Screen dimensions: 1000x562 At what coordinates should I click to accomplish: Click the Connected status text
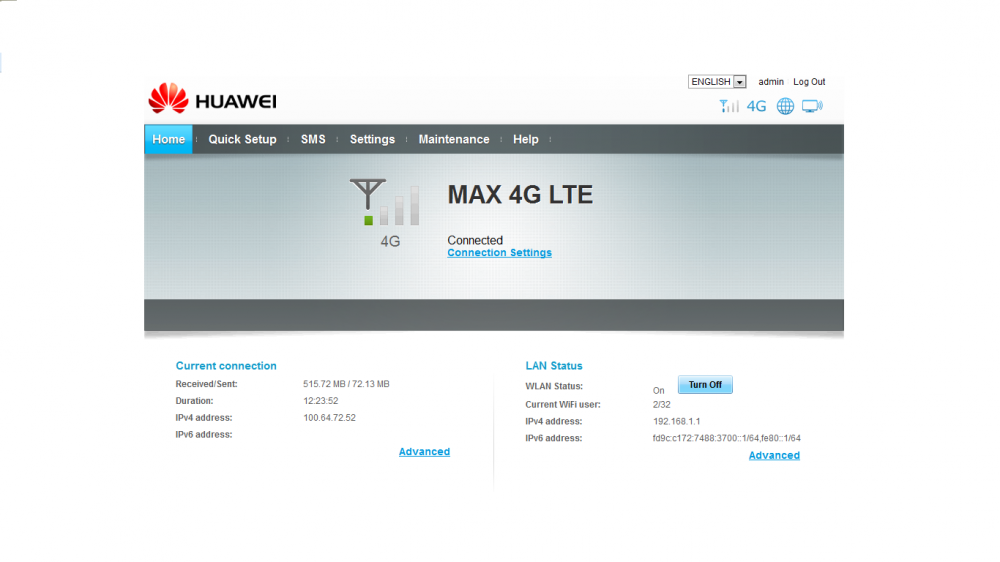click(475, 240)
